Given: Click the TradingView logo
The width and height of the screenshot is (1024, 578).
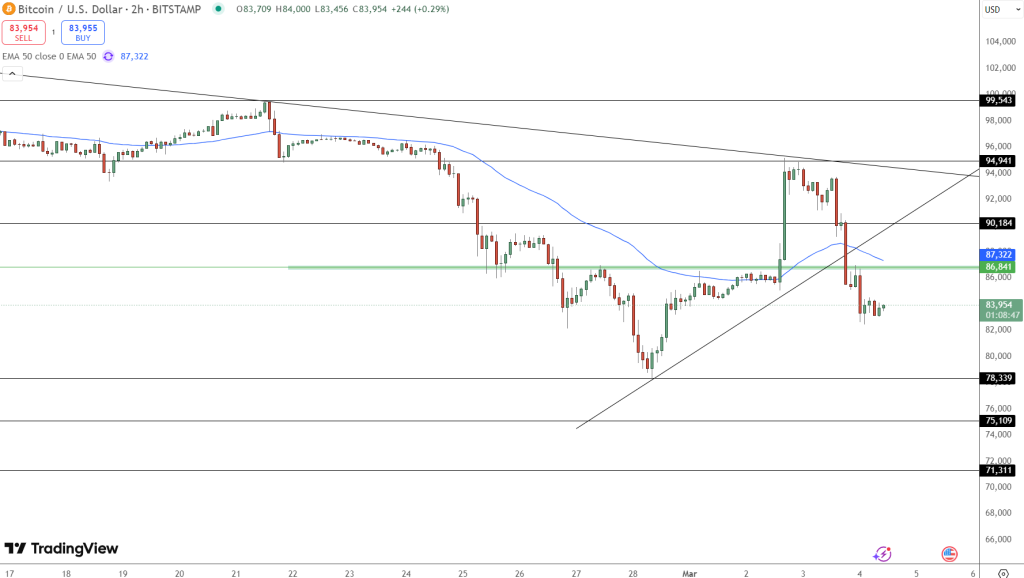Looking at the screenshot, I should coord(61,549).
